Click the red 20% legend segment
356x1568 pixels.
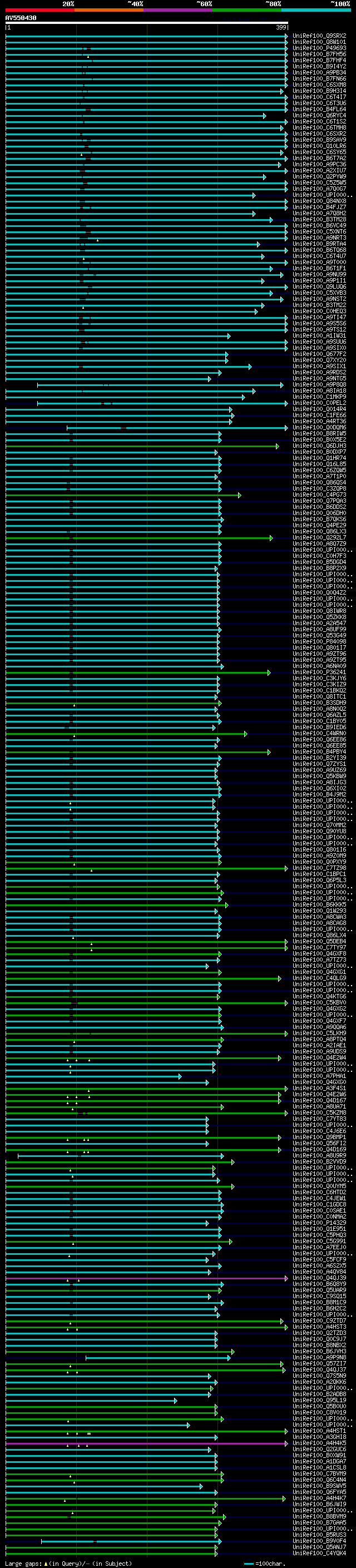click(x=39, y=10)
